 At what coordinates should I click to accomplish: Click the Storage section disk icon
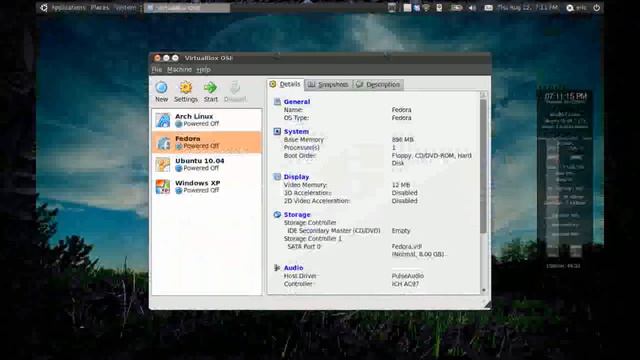[x=277, y=214]
